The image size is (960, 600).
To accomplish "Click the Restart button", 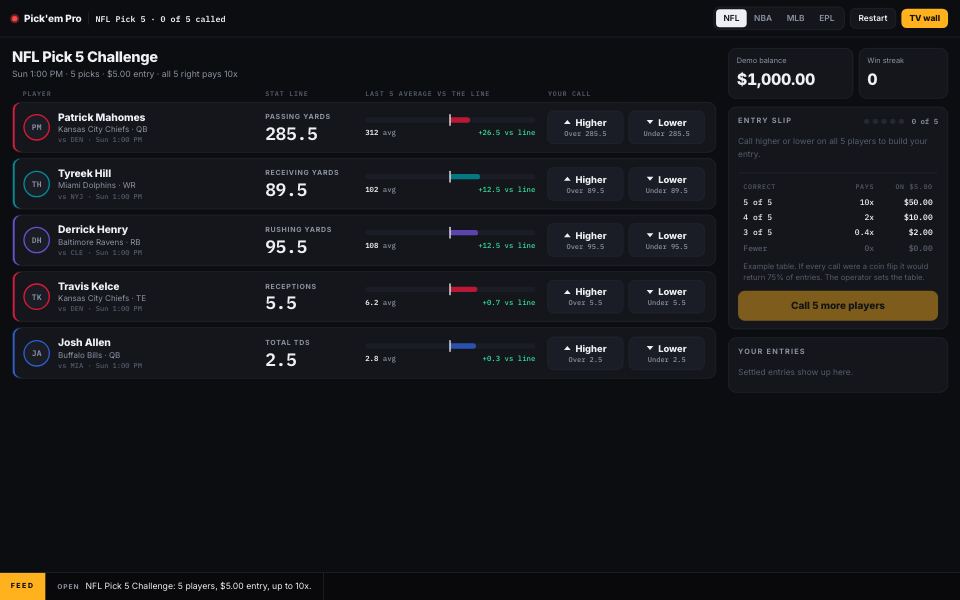I will [x=872, y=18].
